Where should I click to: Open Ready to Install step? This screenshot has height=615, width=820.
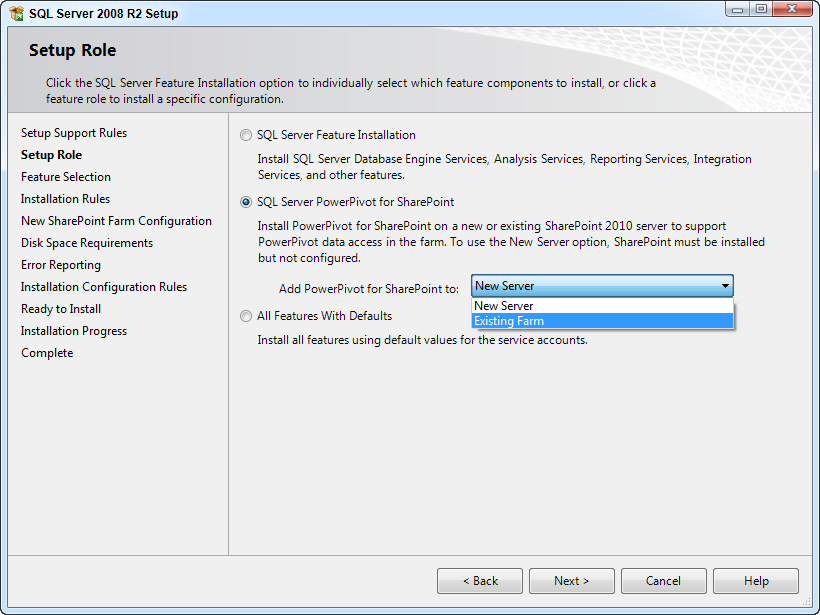(61, 309)
